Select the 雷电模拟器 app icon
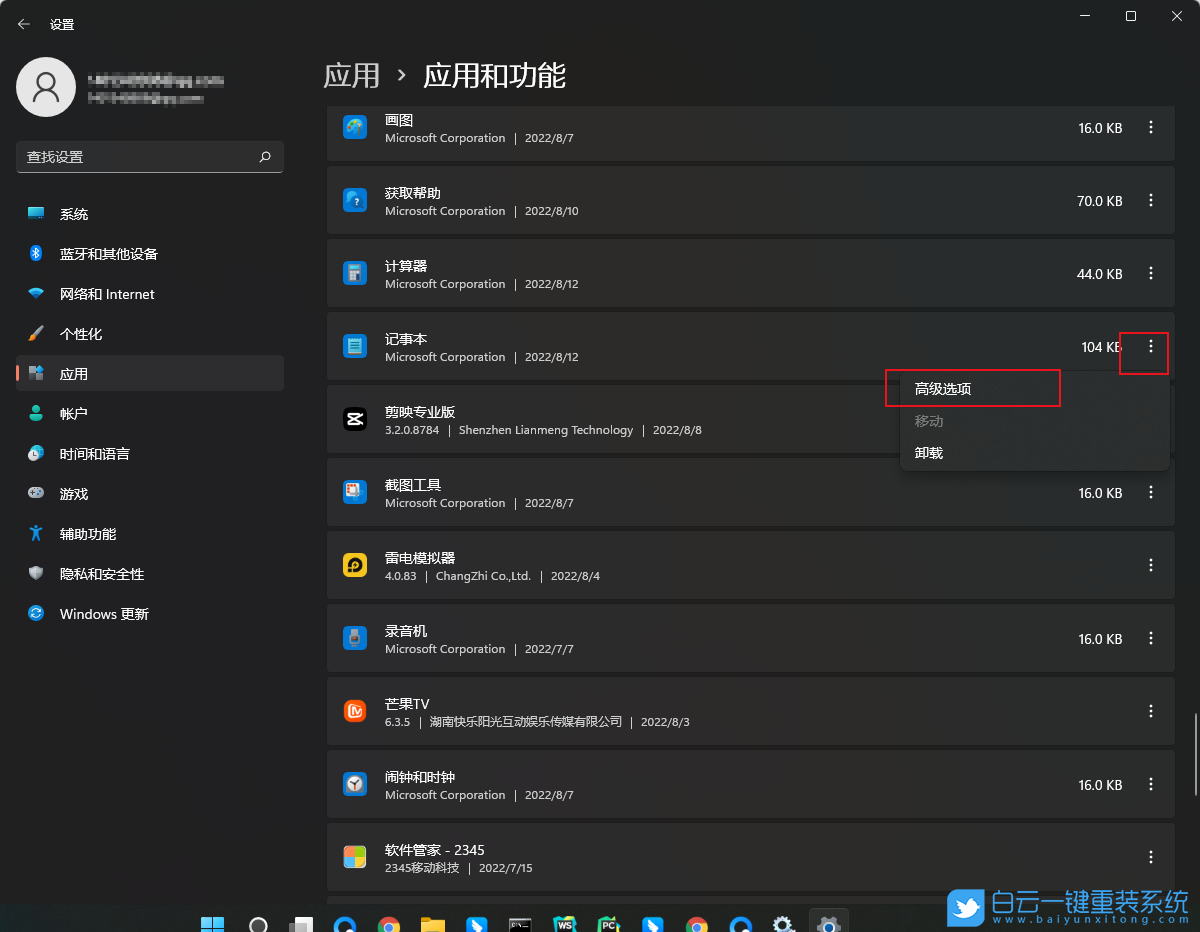The width and height of the screenshot is (1200, 932). pyautogui.click(x=355, y=565)
